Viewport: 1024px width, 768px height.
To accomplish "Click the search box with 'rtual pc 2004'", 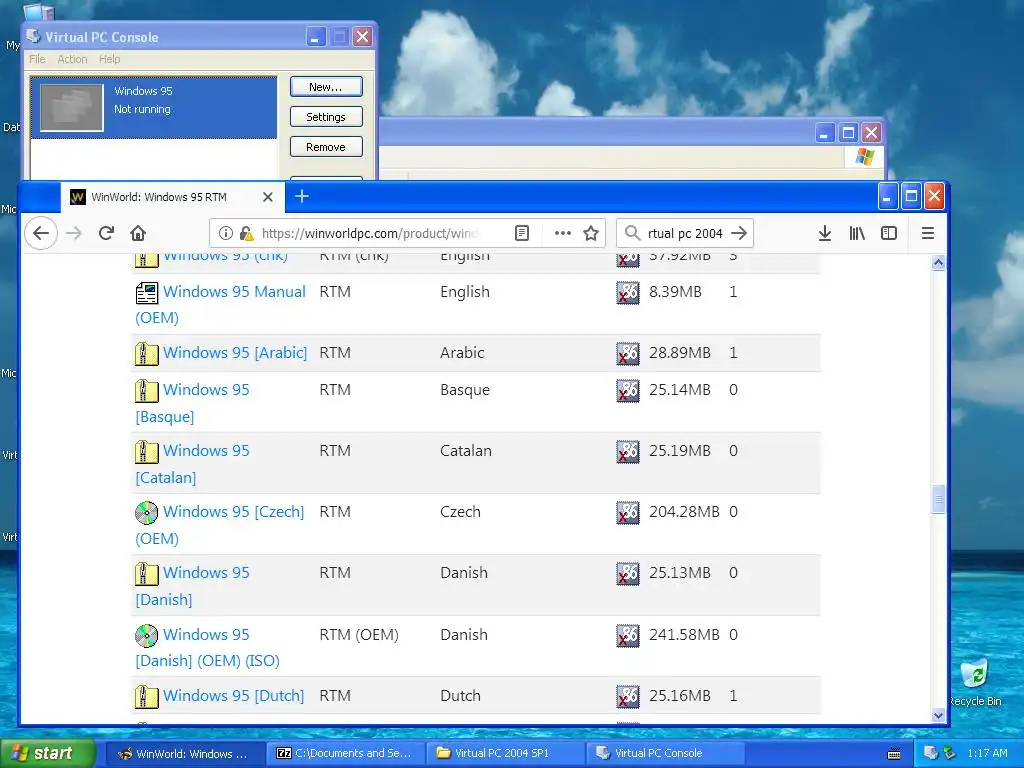I will pos(685,233).
